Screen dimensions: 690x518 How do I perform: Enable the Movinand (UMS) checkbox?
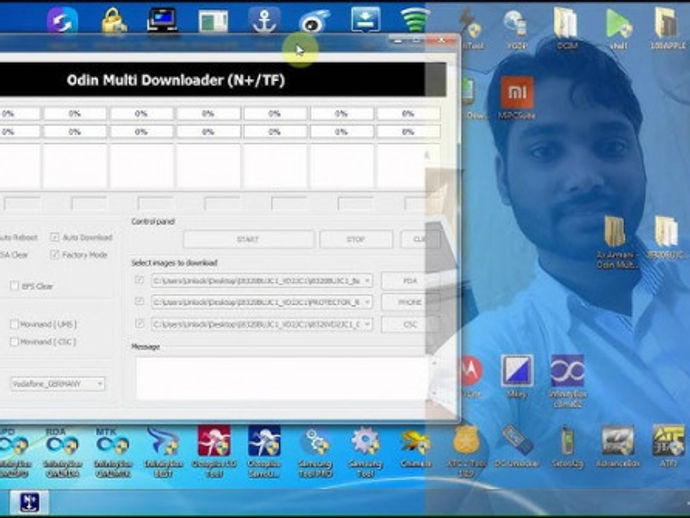pyautogui.click(x=14, y=324)
